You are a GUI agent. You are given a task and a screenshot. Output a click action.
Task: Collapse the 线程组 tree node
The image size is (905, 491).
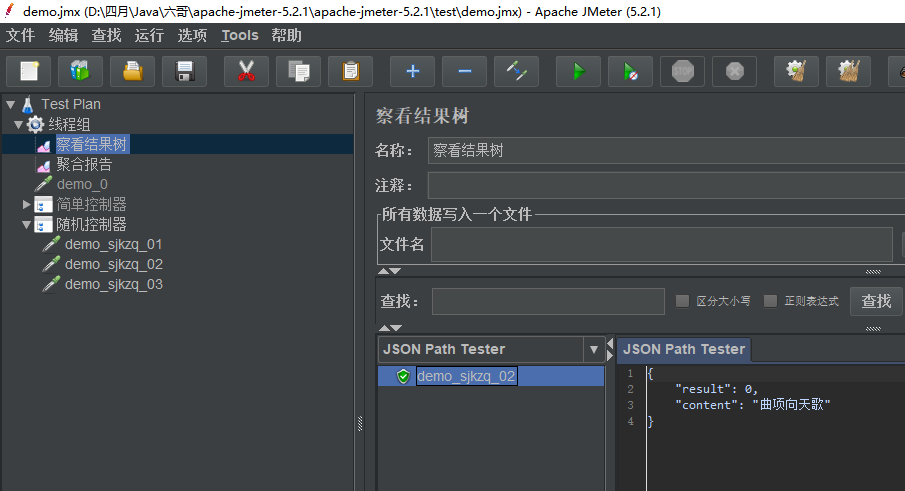point(18,125)
